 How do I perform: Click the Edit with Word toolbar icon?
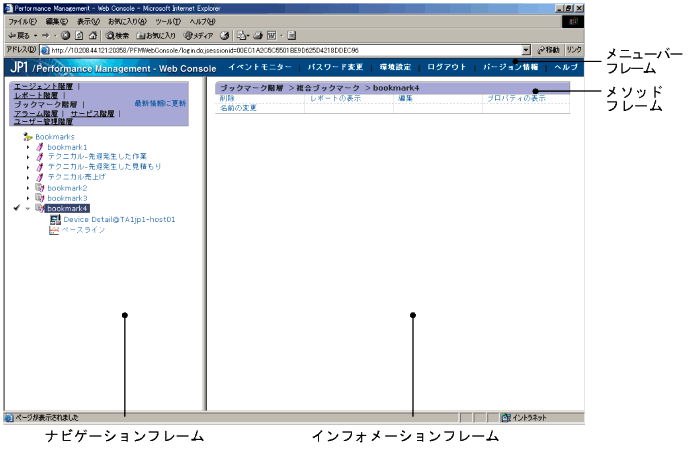(272, 36)
